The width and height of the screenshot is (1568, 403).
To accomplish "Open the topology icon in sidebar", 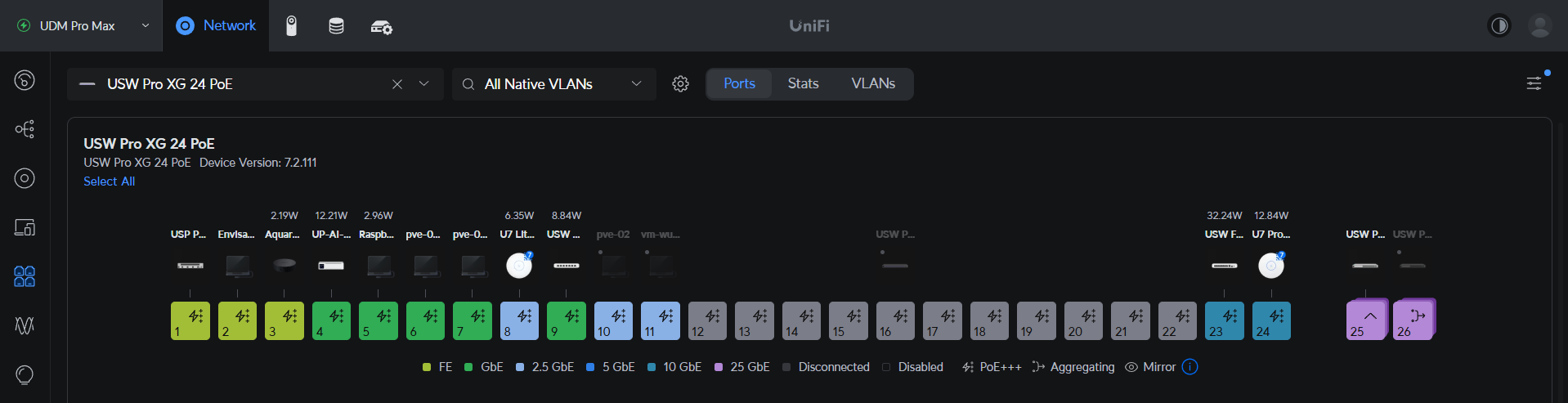I will pos(25,129).
